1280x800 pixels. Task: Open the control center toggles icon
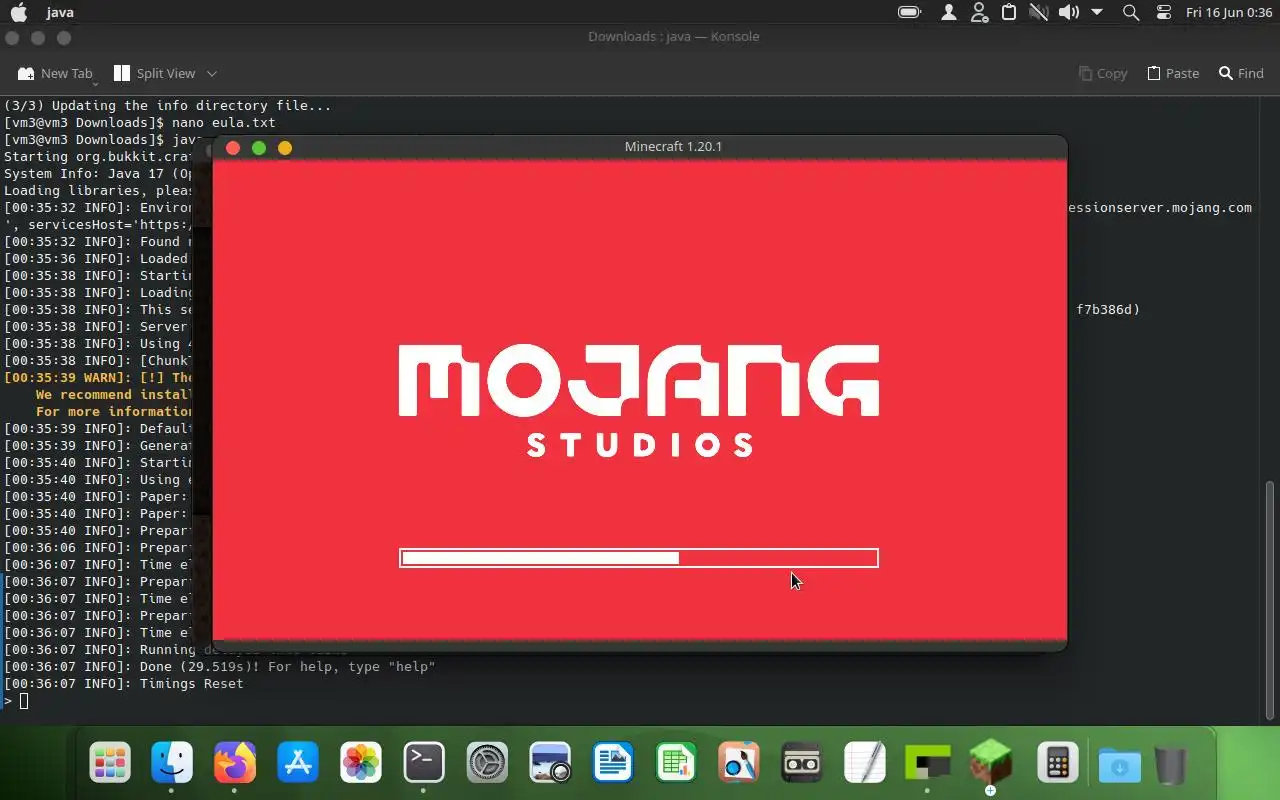1163,12
